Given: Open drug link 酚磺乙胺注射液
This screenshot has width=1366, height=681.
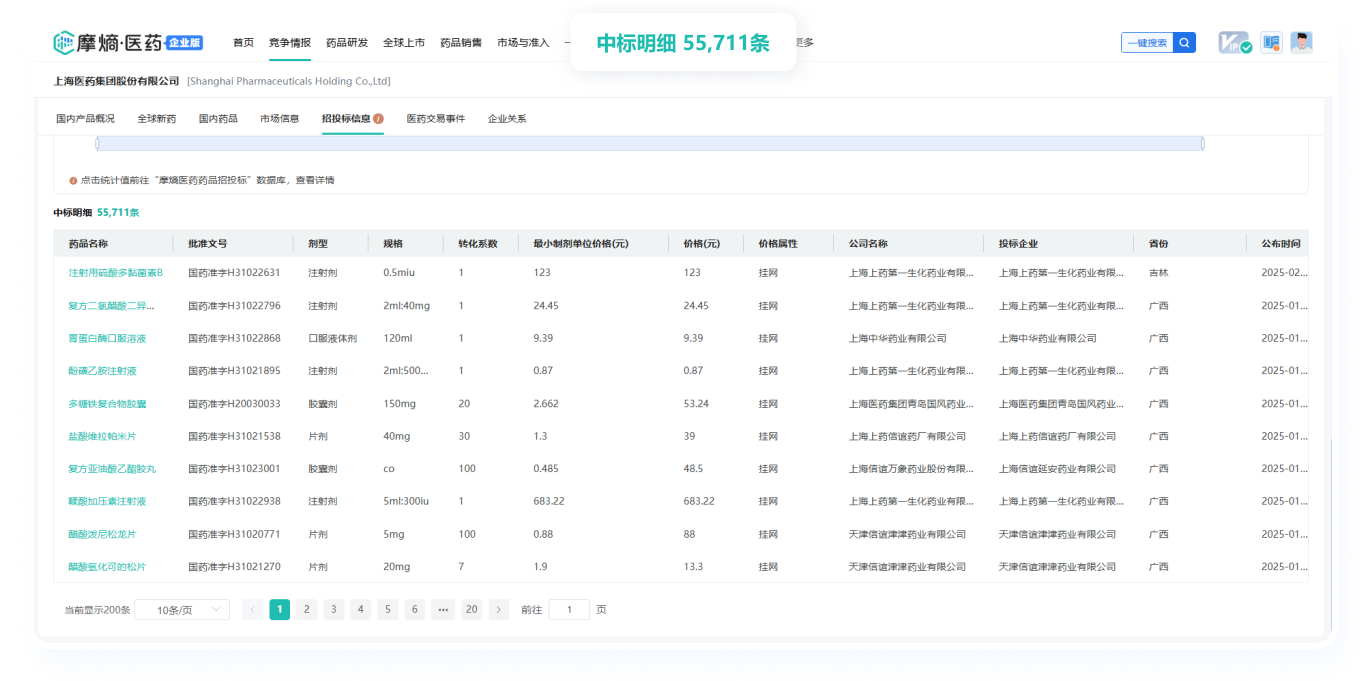Looking at the screenshot, I should click(102, 370).
